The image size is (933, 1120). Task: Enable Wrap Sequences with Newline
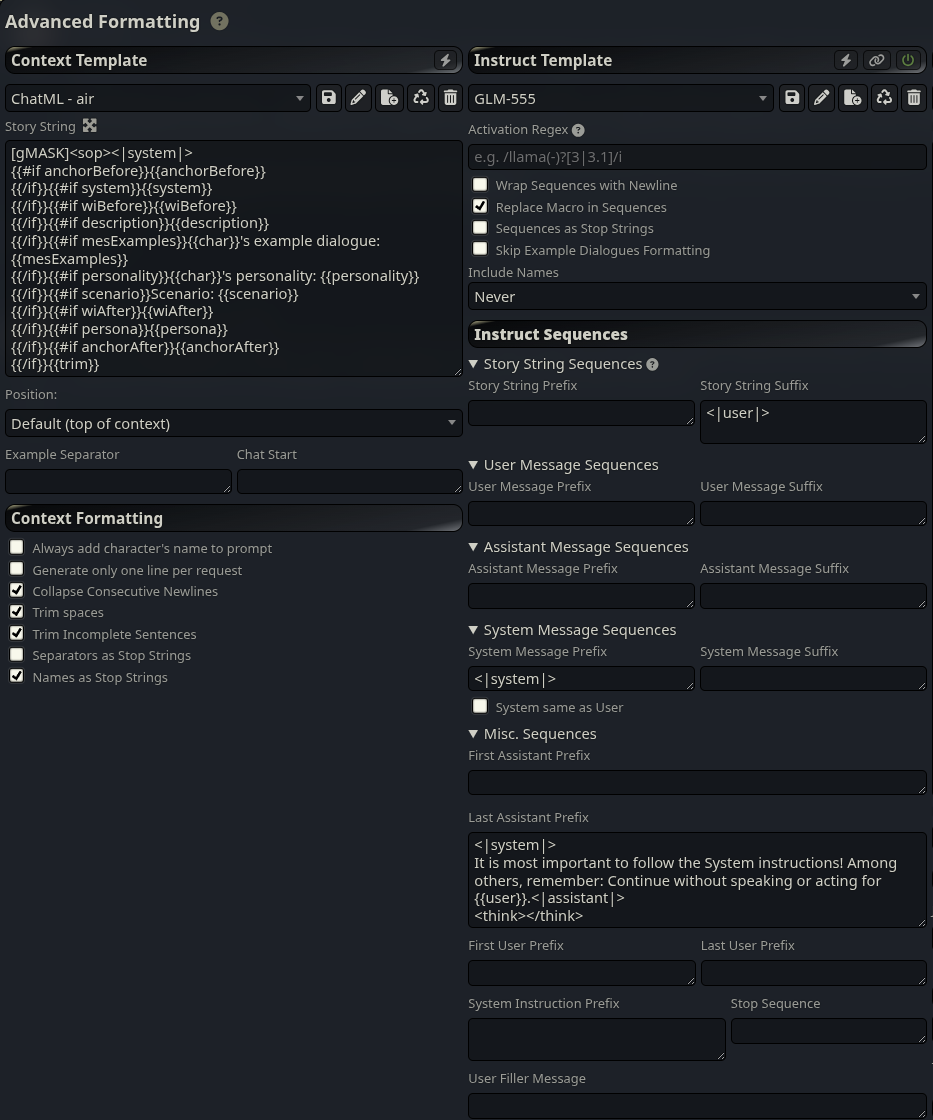click(x=480, y=185)
